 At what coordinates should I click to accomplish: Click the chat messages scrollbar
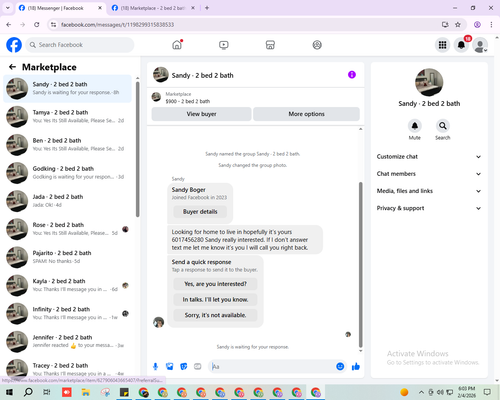[x=360, y=265]
